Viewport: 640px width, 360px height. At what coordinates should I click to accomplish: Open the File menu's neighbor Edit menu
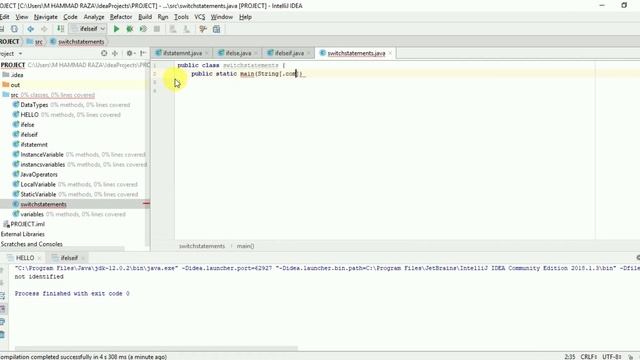coord(4,17)
